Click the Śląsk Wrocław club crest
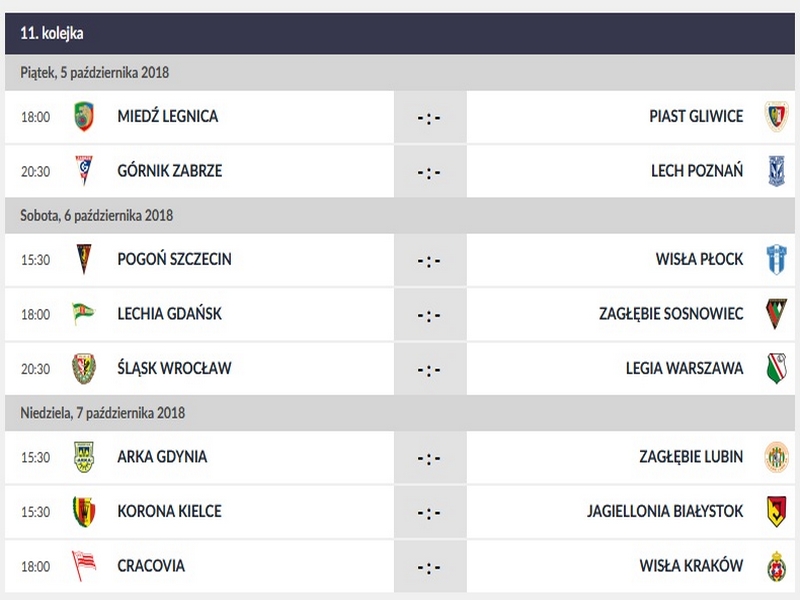The image size is (800, 600). (83, 368)
